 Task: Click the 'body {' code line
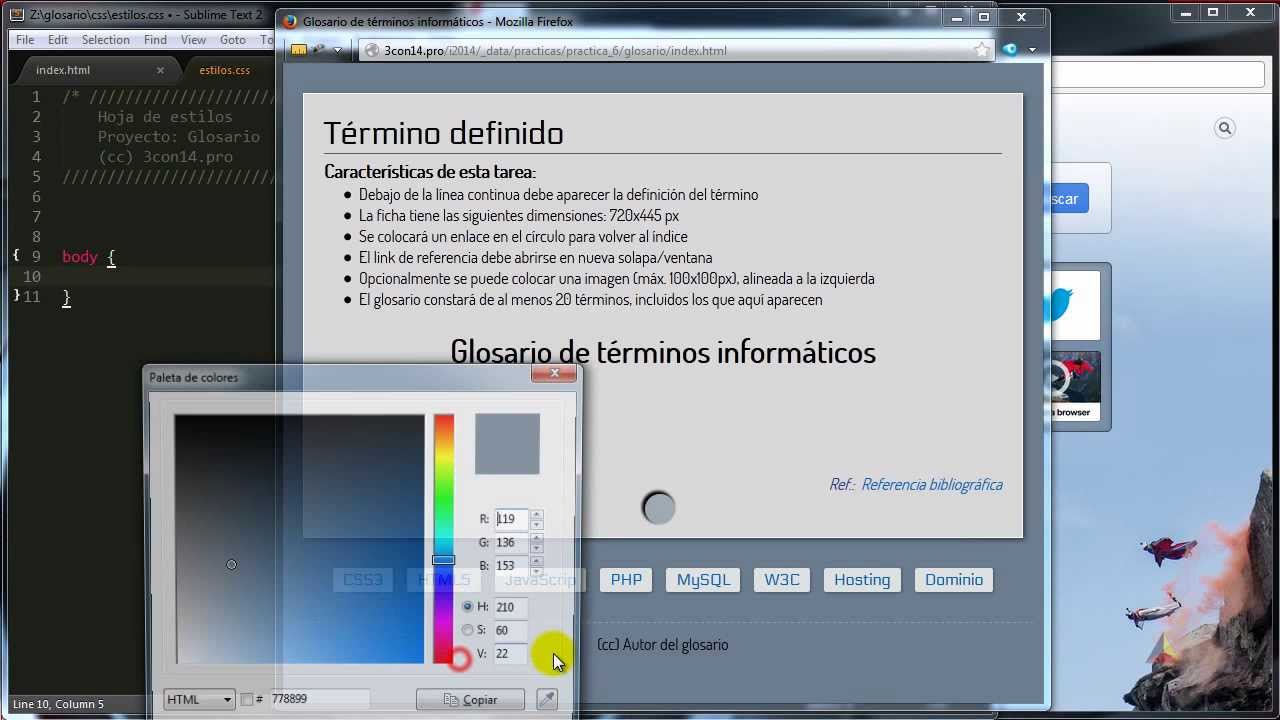[89, 257]
